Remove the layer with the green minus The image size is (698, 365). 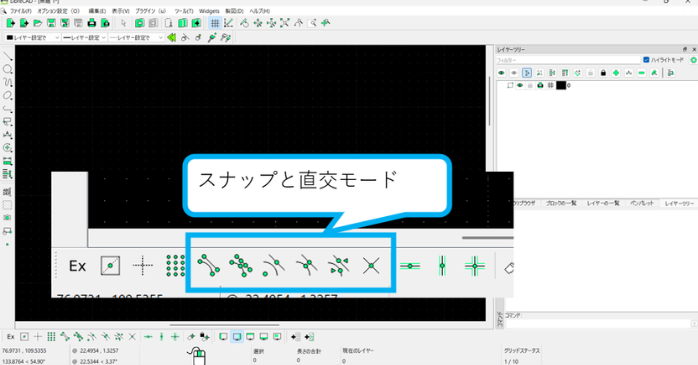coord(641,73)
